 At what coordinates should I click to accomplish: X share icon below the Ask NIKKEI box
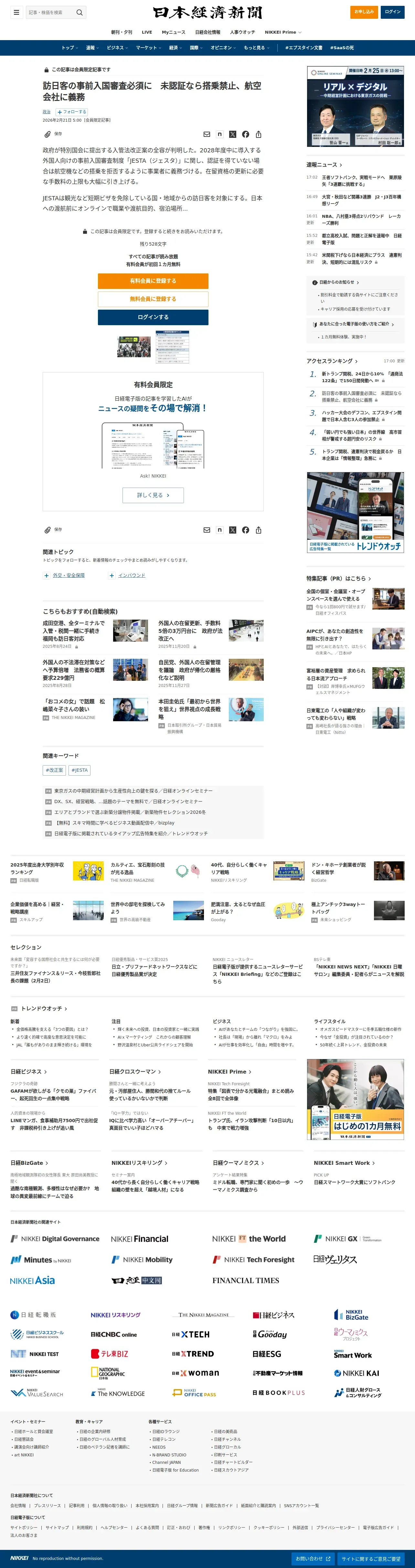click(232, 530)
